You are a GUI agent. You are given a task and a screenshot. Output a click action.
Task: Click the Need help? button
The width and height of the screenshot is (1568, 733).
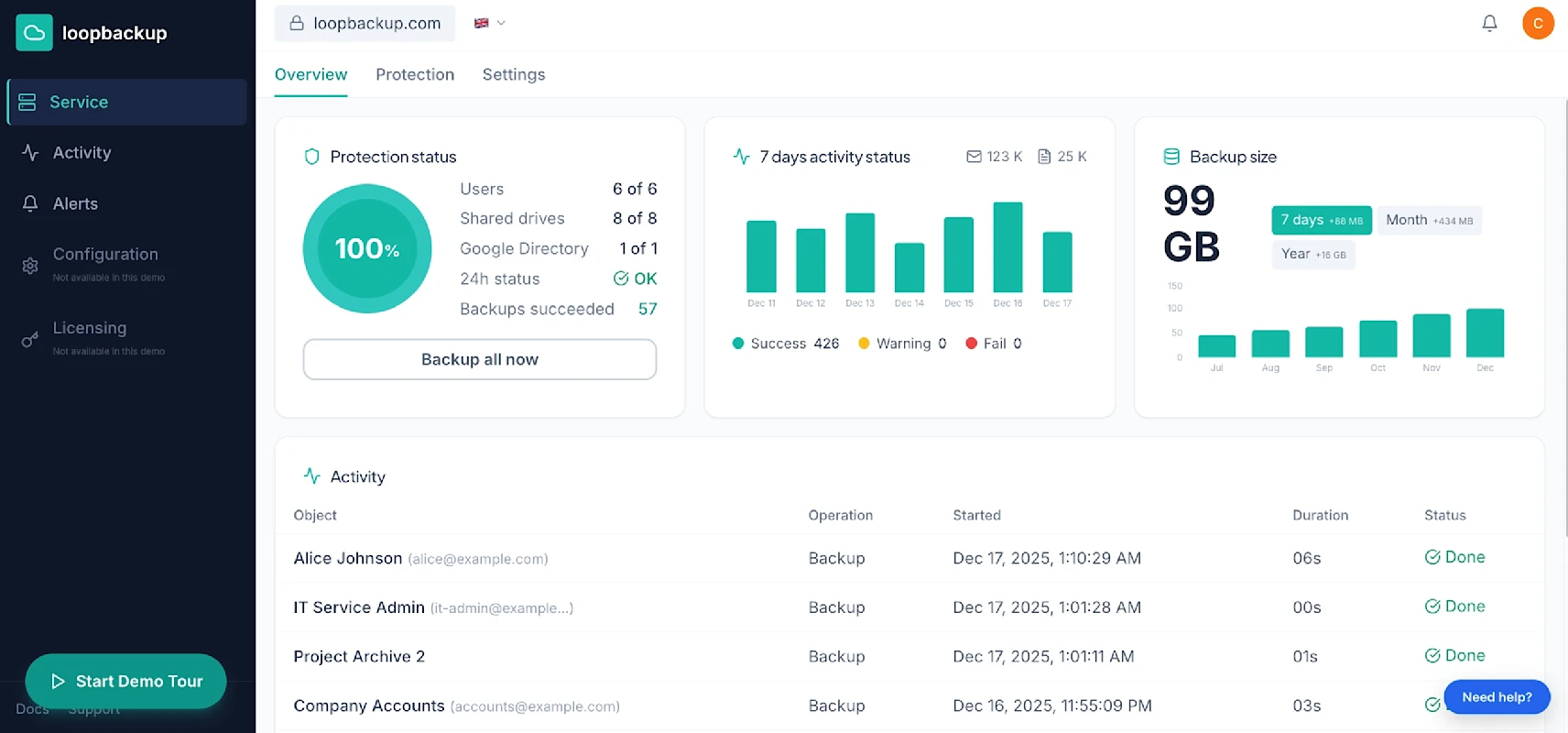coord(1497,696)
